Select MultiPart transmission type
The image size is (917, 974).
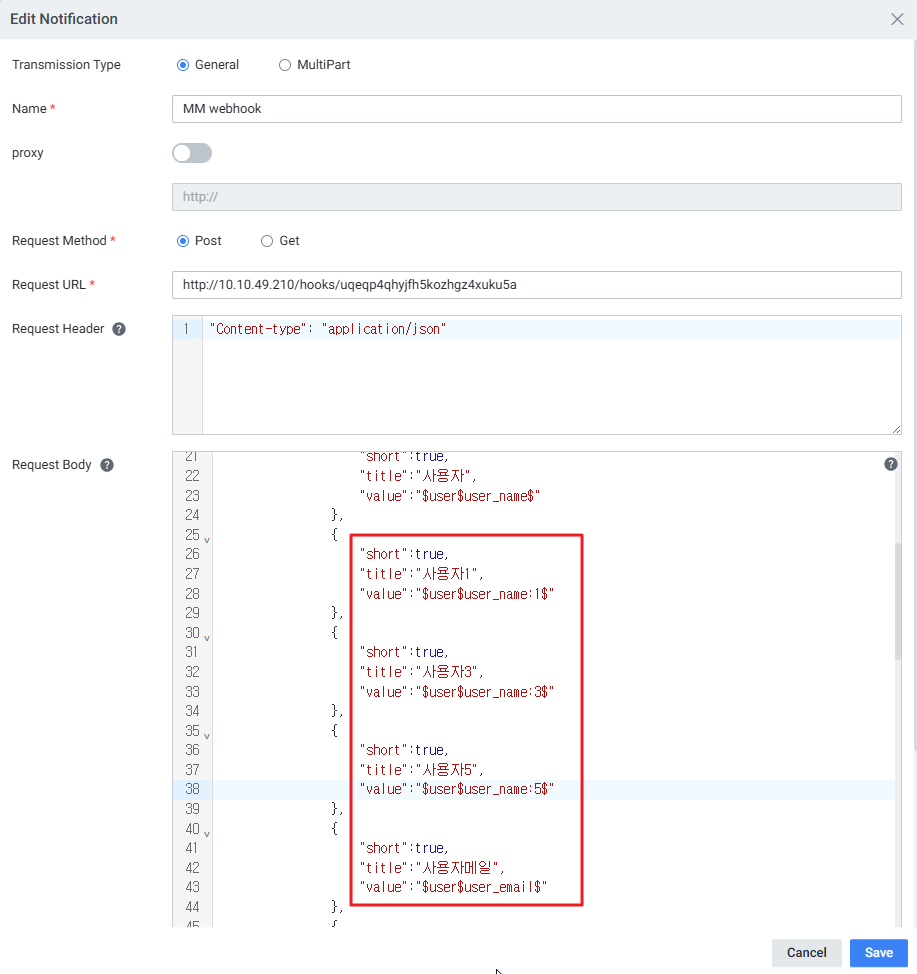pos(285,65)
